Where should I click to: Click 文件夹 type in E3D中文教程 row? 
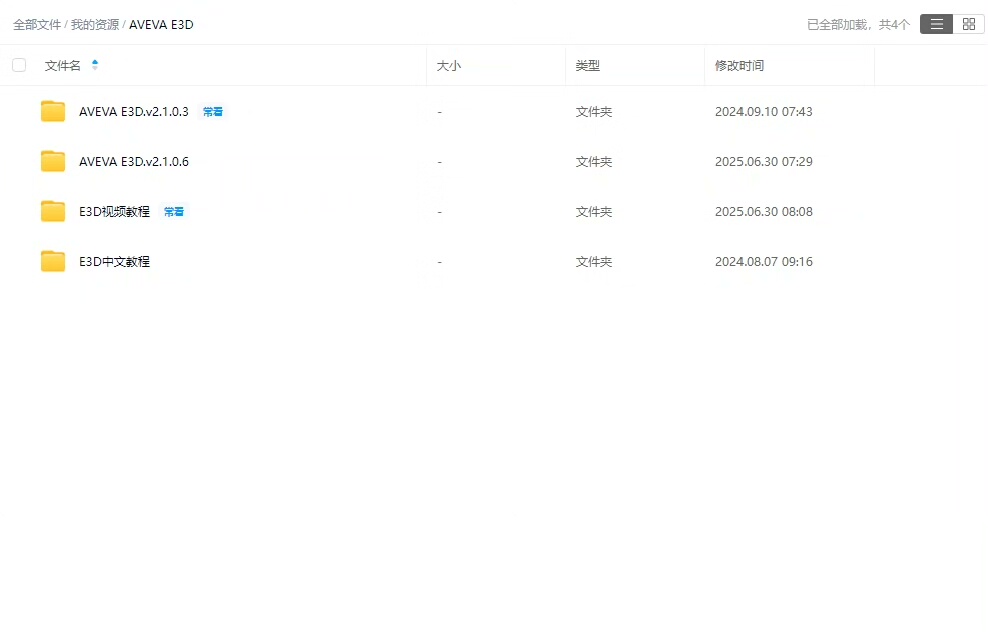(594, 261)
